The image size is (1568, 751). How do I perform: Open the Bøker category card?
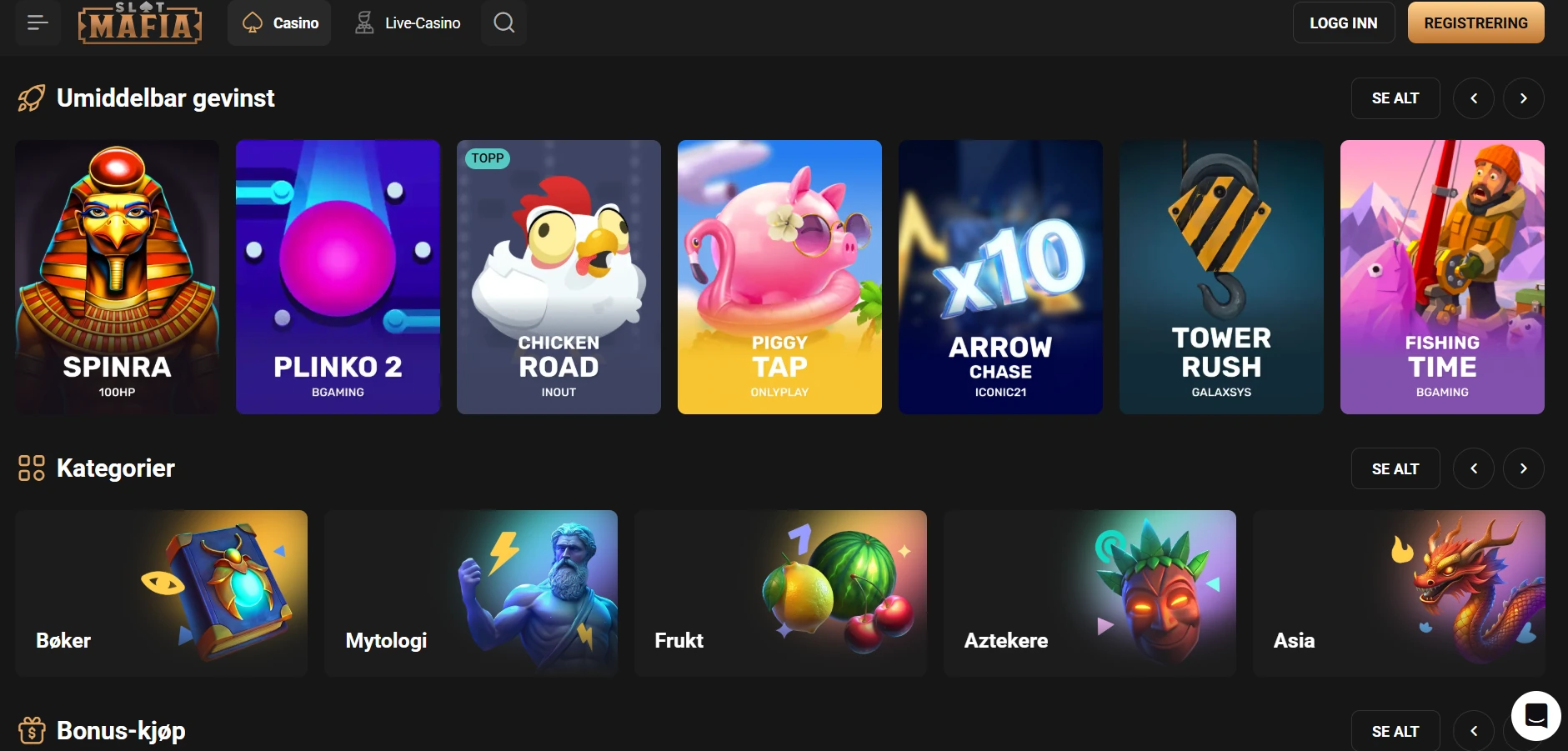pyautogui.click(x=162, y=593)
